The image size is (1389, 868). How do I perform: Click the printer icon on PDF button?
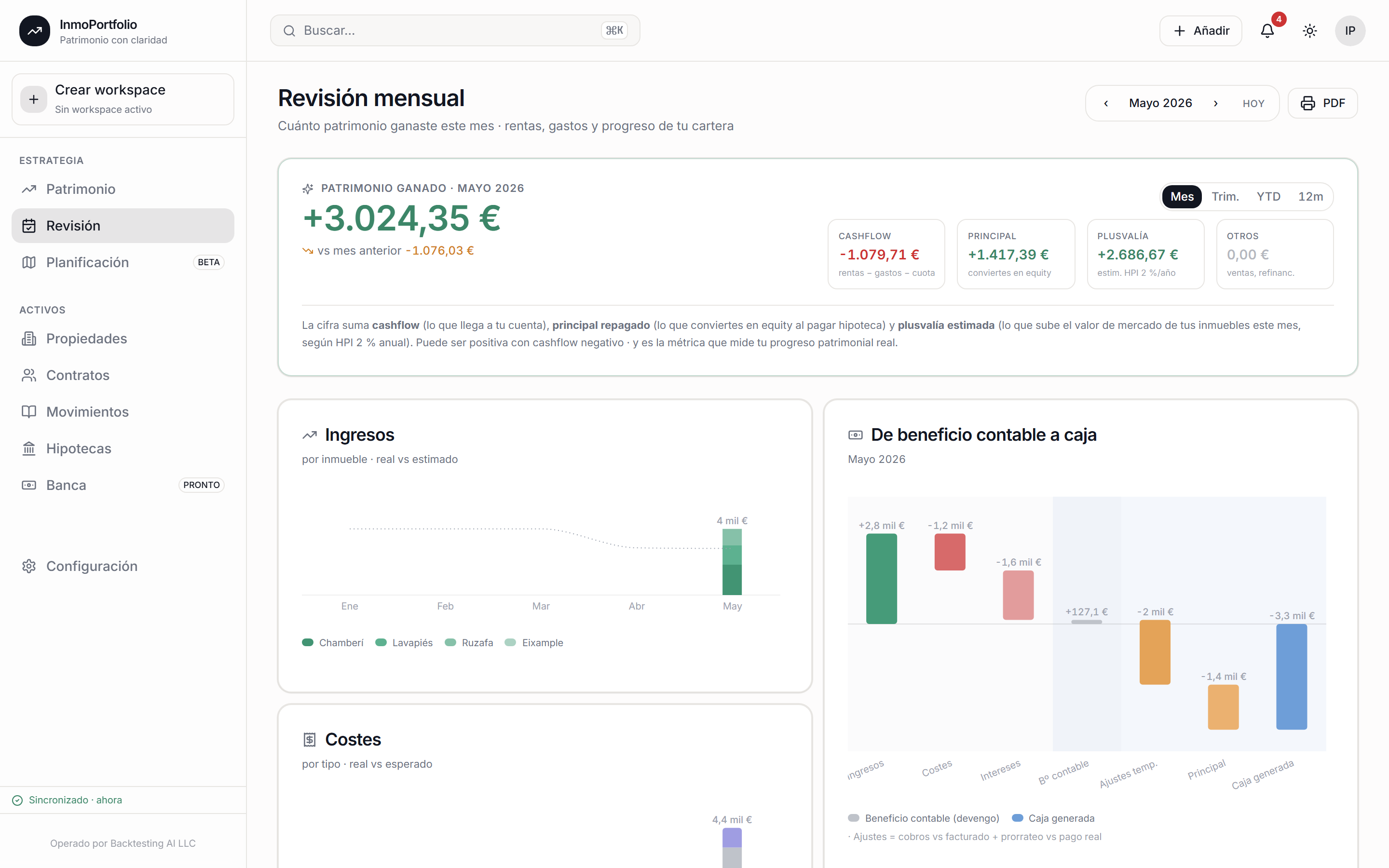click(1307, 103)
